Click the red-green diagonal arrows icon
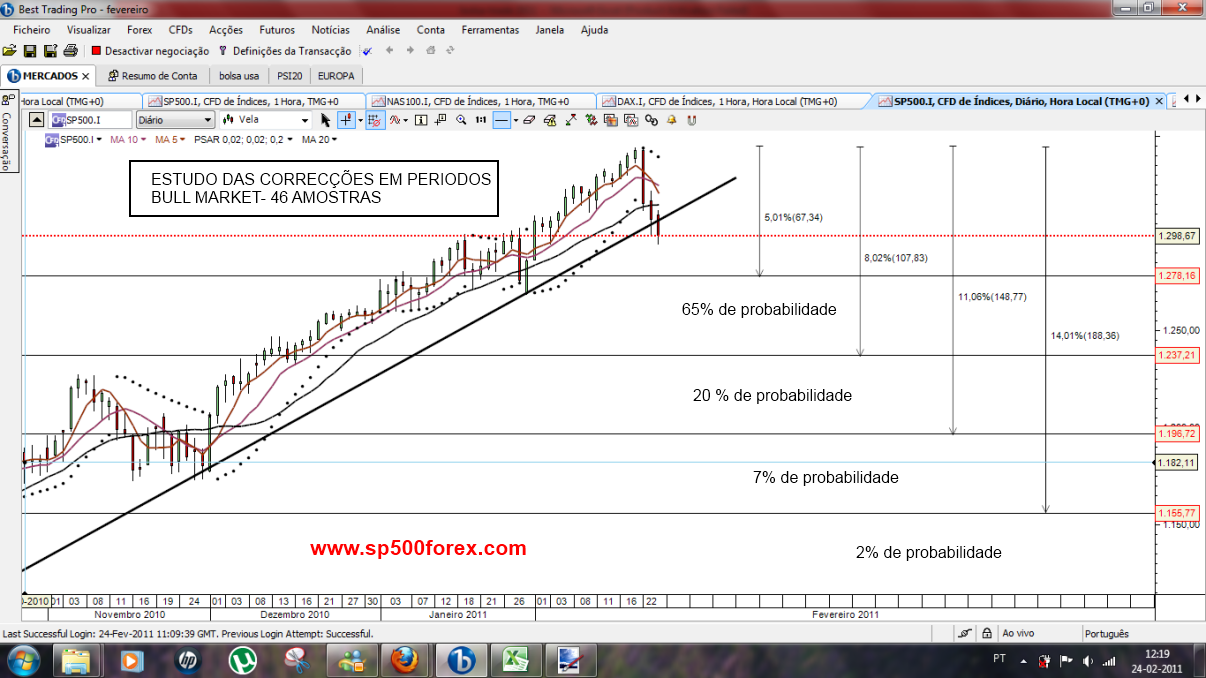This screenshot has width=1206, height=678. click(571, 120)
